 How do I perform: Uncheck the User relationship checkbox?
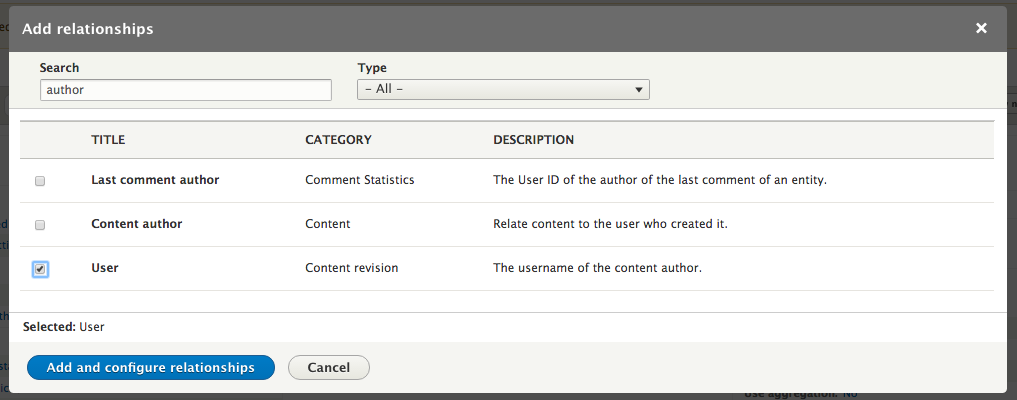tap(40, 269)
